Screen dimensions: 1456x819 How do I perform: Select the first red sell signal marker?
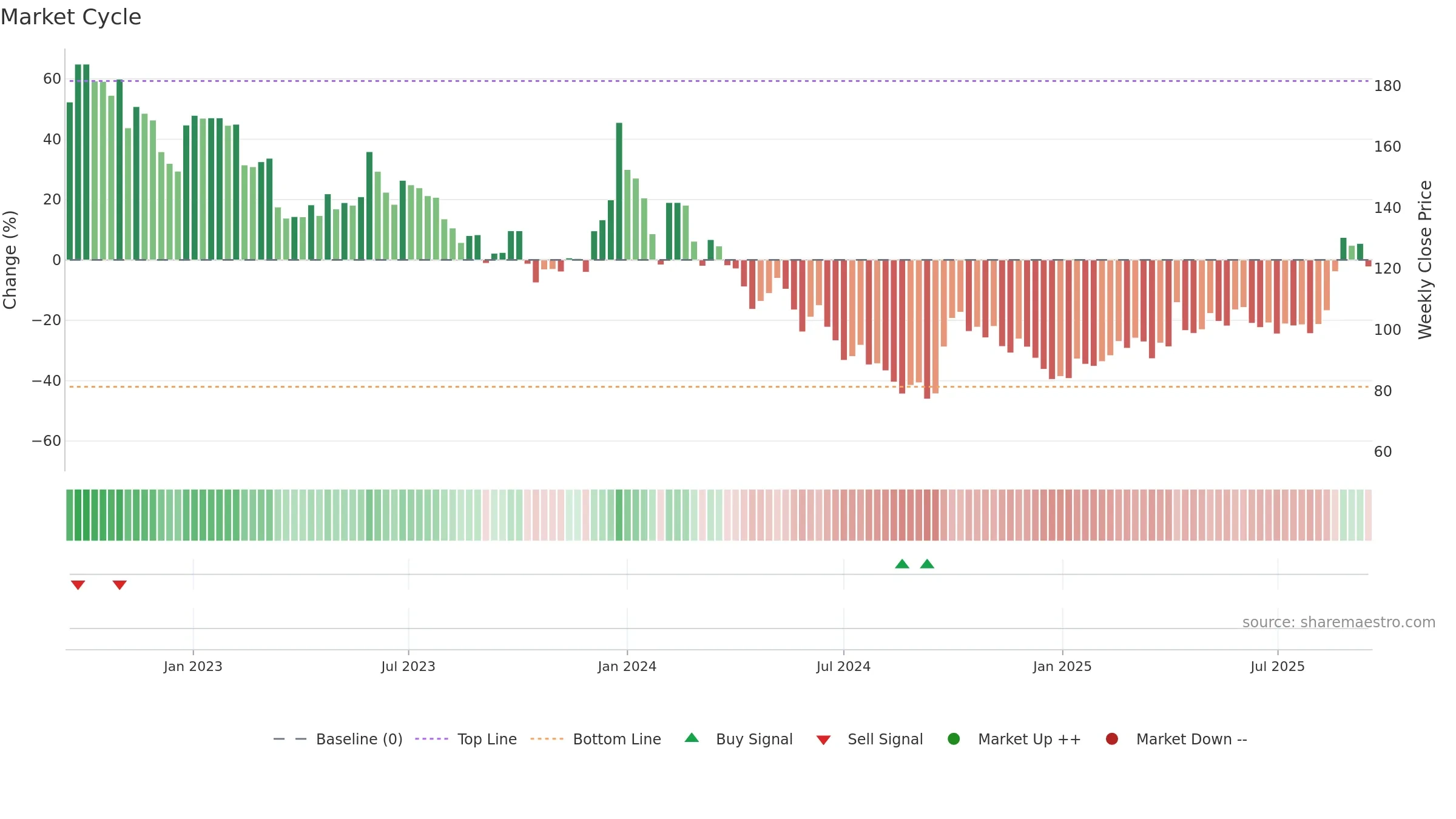pyautogui.click(x=78, y=585)
